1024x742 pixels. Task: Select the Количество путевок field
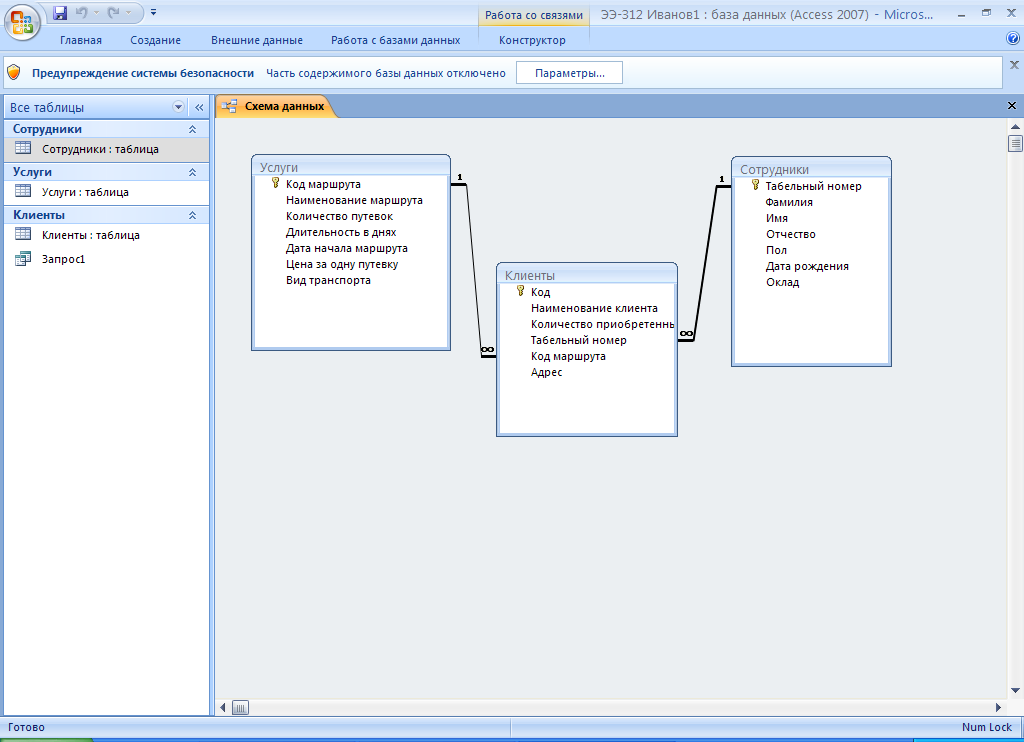coord(339,216)
